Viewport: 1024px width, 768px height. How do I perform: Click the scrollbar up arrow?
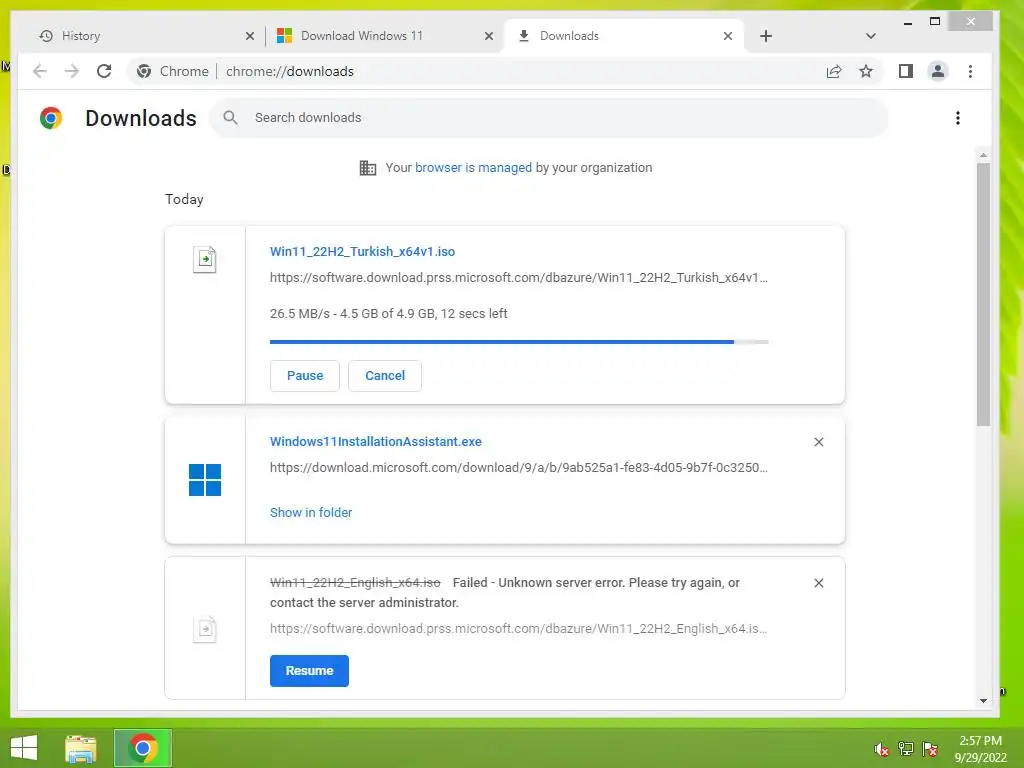tap(984, 155)
